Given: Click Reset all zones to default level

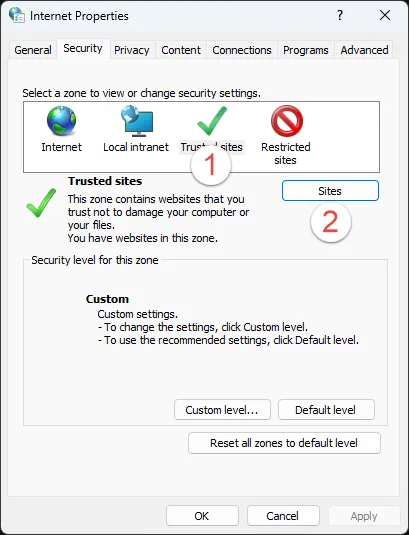Looking at the screenshot, I should click(x=284, y=443).
